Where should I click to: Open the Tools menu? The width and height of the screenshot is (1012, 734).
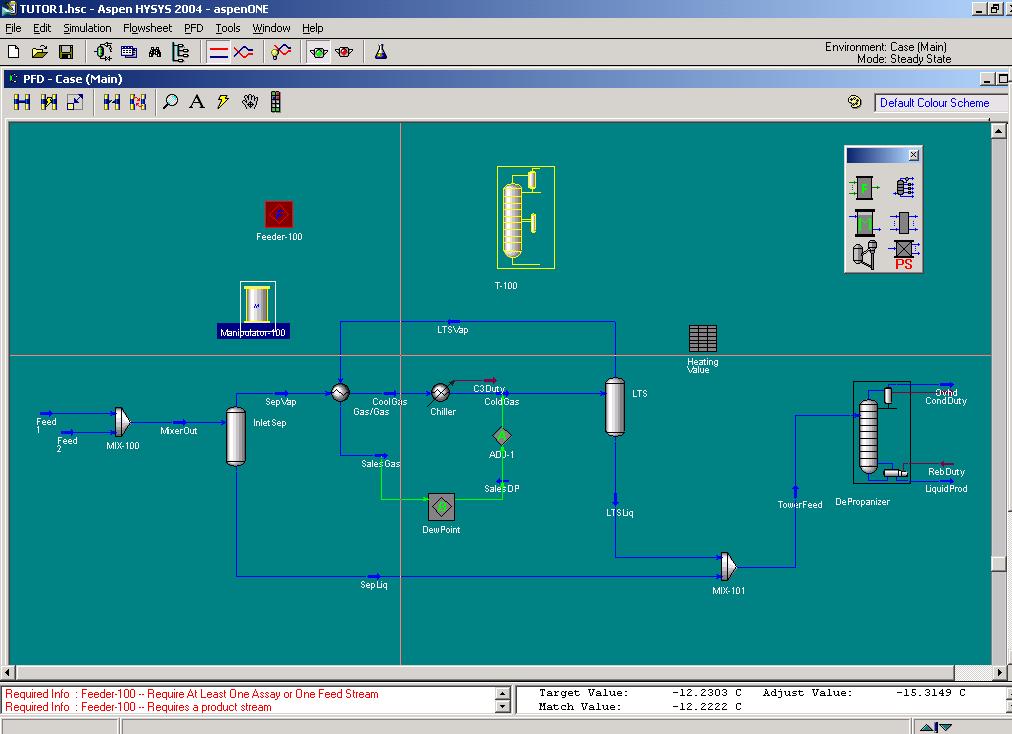227,28
